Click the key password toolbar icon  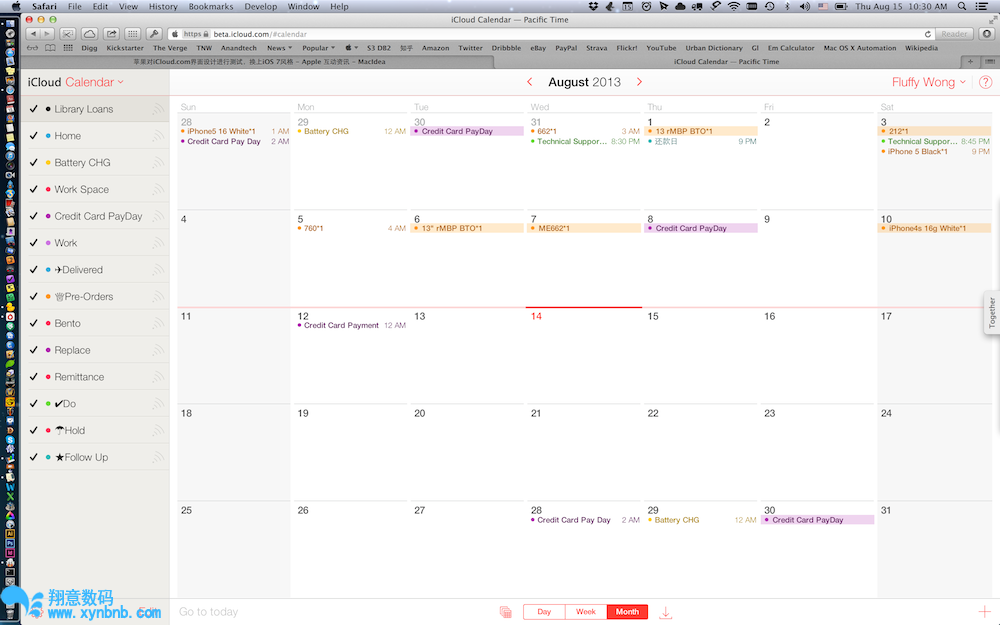(154, 34)
